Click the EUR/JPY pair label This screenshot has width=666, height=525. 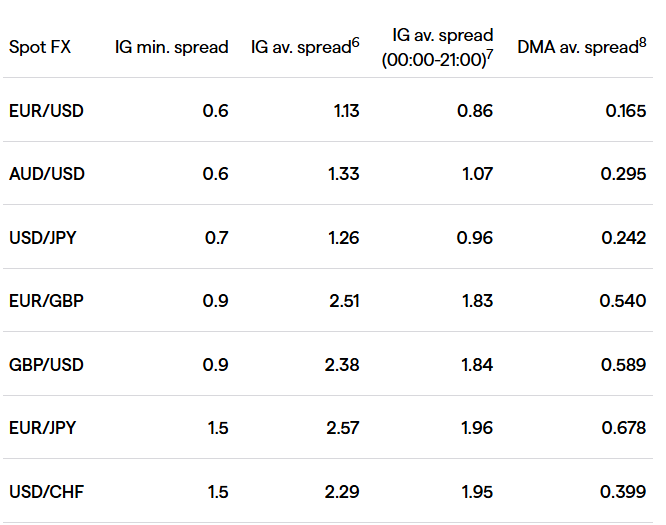(45, 428)
